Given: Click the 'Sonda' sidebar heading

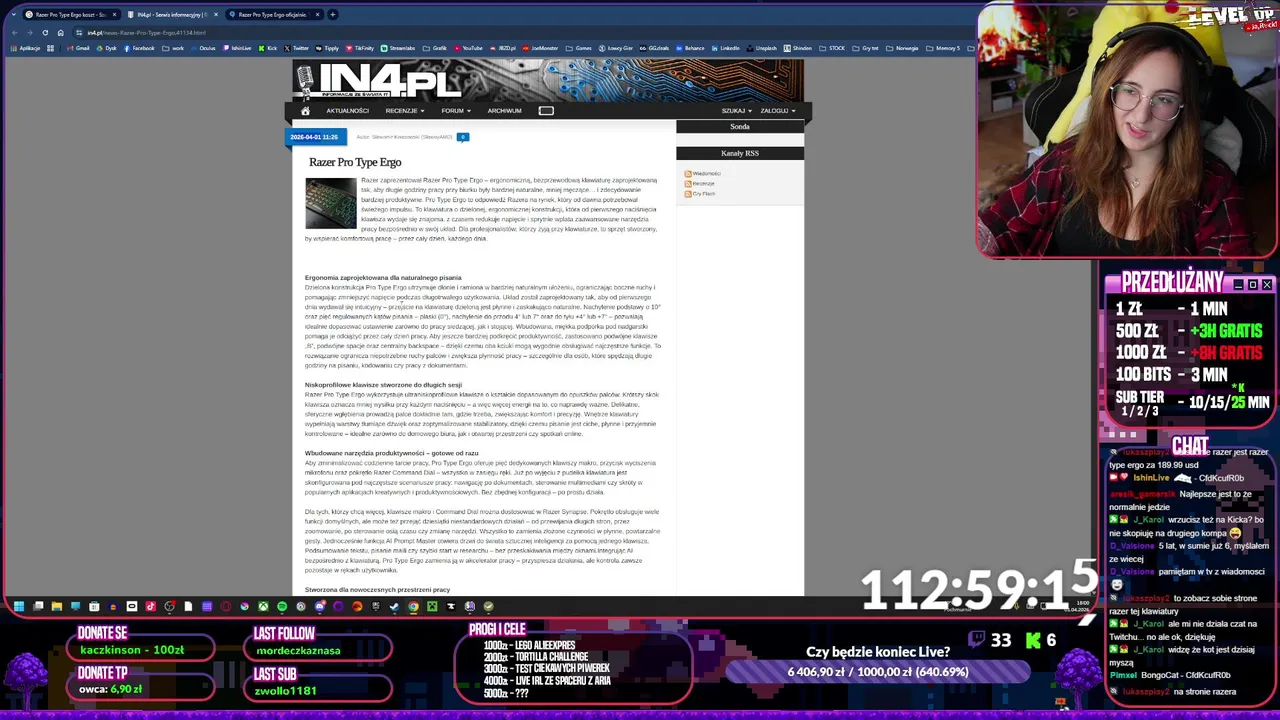Looking at the screenshot, I should tap(740, 127).
